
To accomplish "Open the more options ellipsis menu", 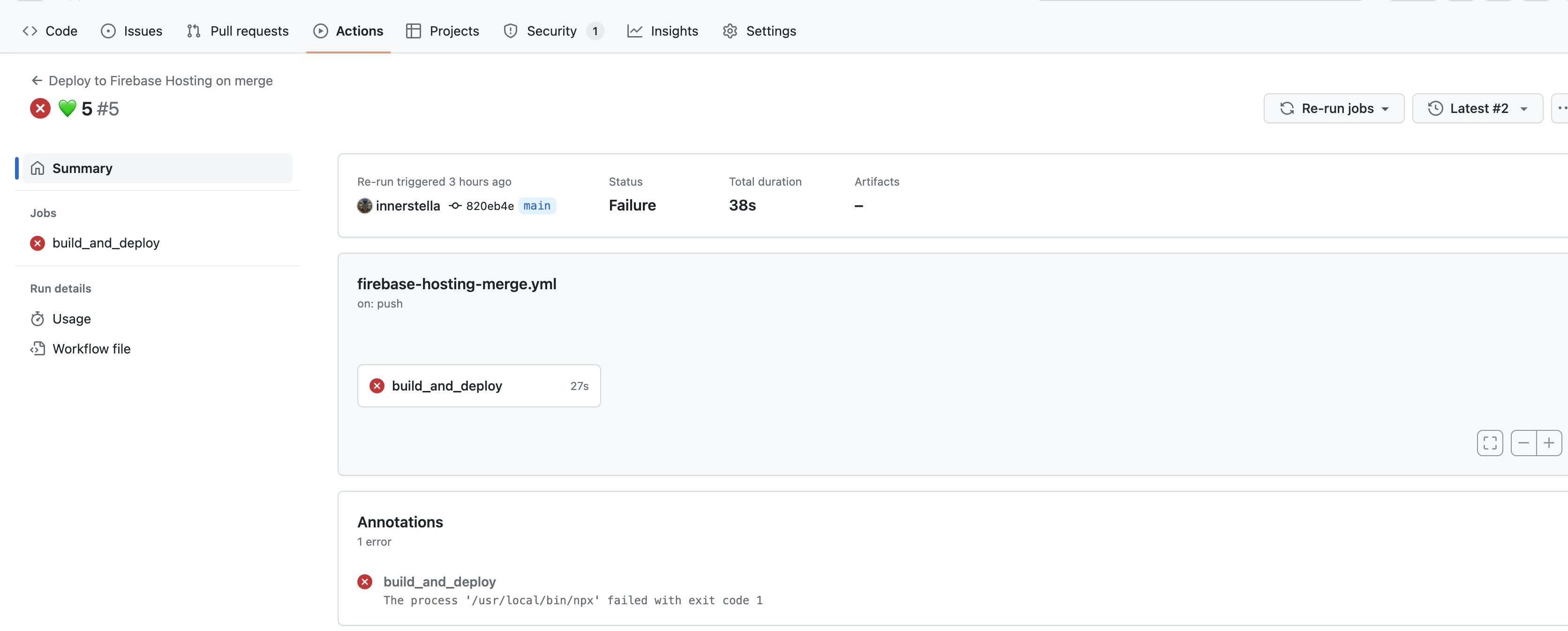I will (x=1560, y=108).
